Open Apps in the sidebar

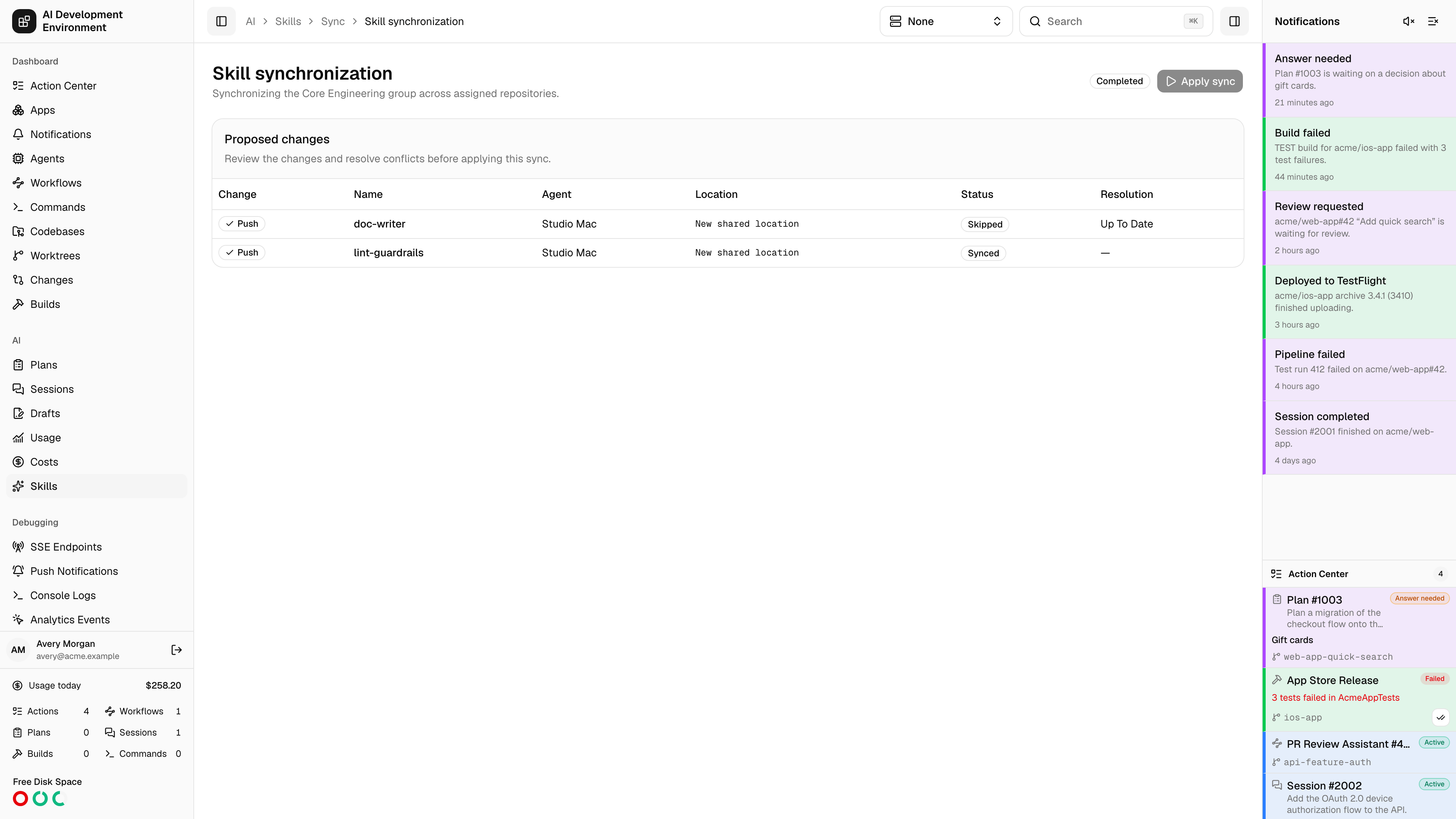97,110
